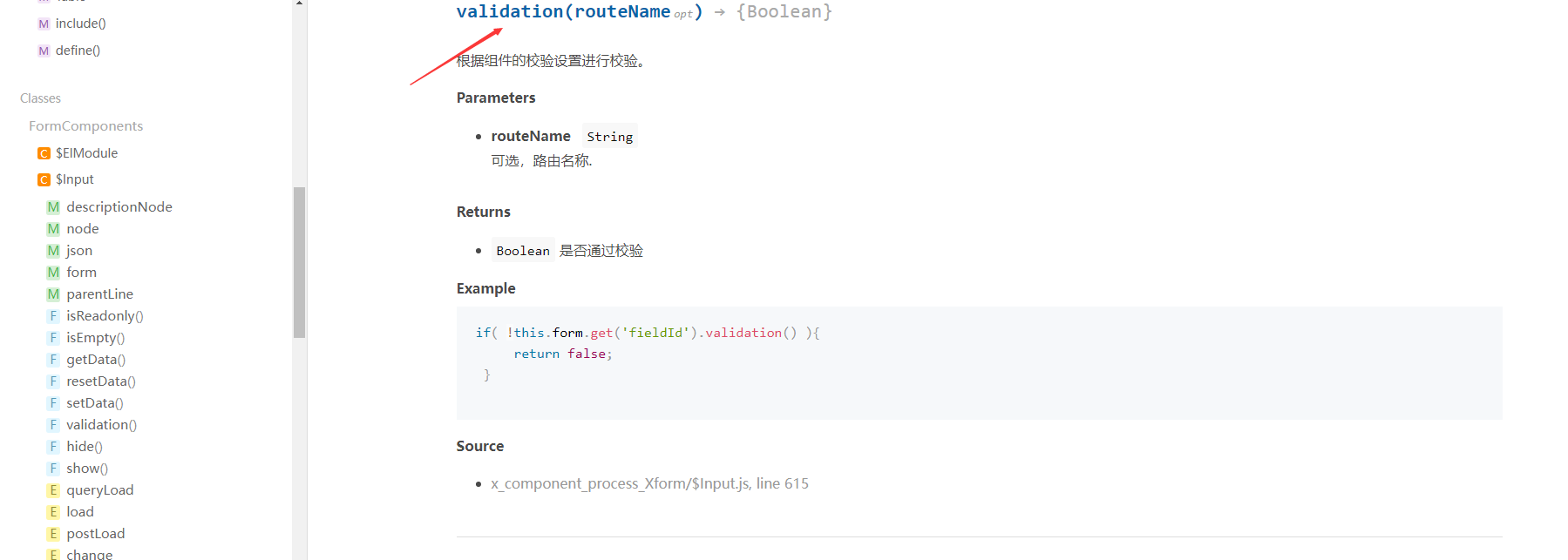1568x560 pixels.
Task: Open the setData() method link
Action: (x=95, y=403)
